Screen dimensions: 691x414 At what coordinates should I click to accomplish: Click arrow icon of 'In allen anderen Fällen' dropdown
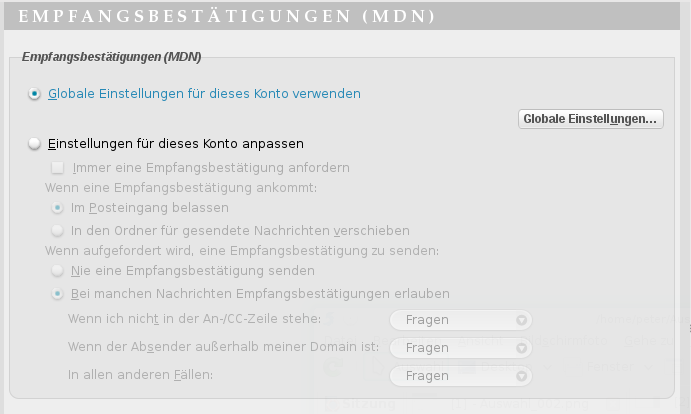click(x=521, y=376)
